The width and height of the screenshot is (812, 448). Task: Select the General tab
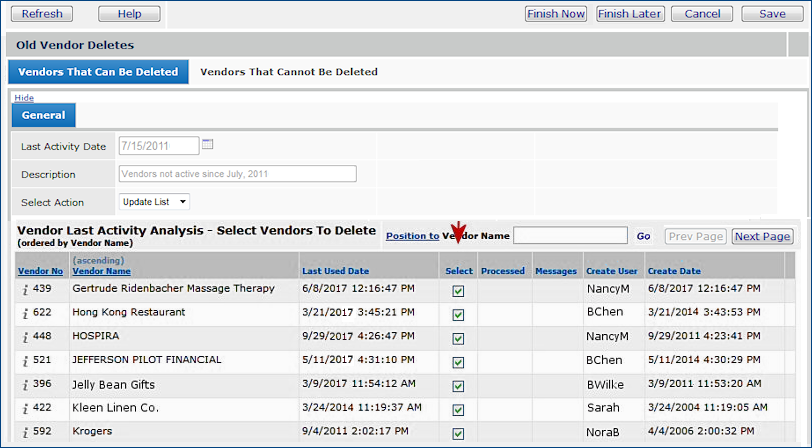43,115
